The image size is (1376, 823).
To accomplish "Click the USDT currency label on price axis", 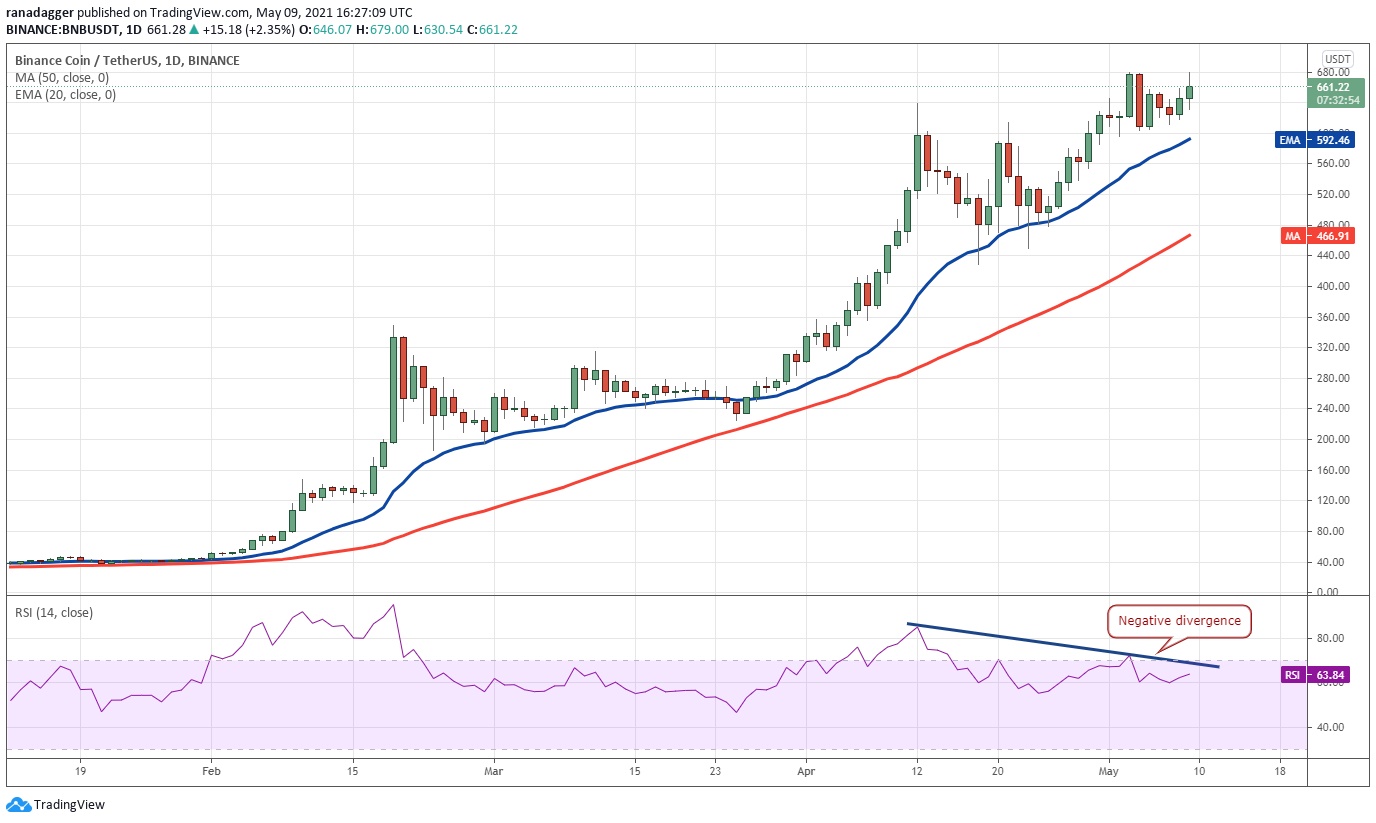I will click(1336, 58).
